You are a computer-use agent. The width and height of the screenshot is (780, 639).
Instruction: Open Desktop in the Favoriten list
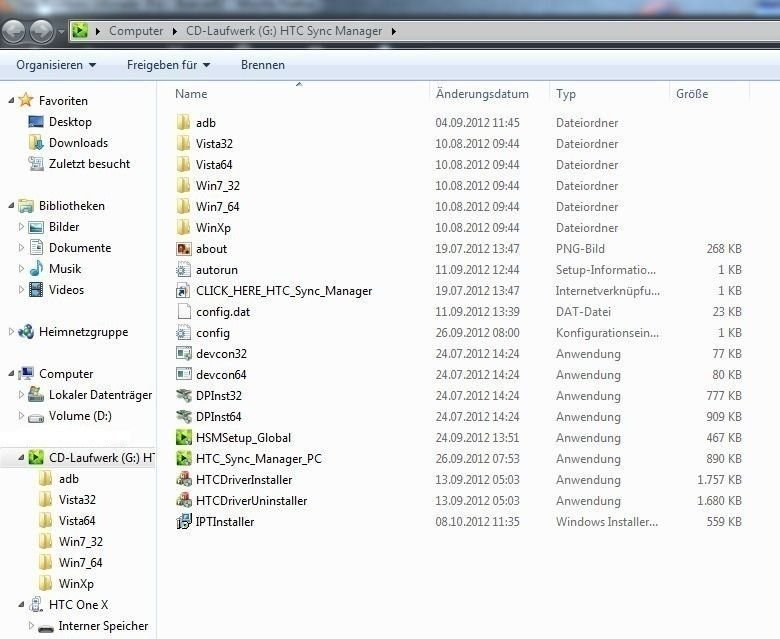(x=70, y=122)
